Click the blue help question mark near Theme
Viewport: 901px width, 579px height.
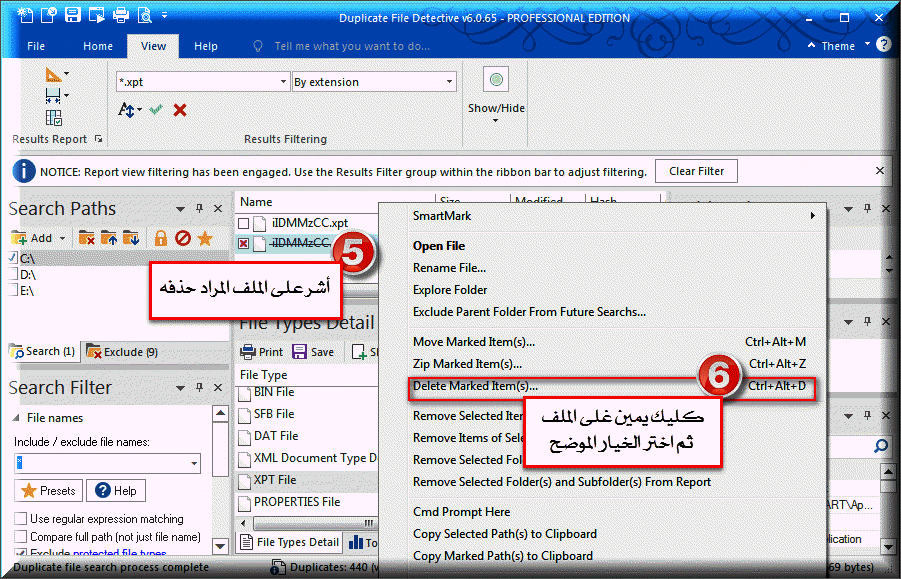pyautogui.click(x=883, y=45)
